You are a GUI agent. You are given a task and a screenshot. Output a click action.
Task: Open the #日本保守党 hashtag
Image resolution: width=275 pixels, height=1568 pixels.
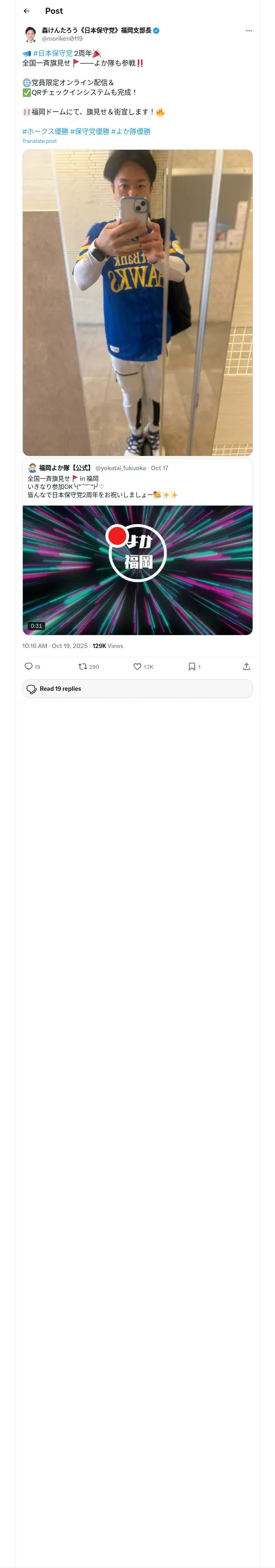click(x=53, y=54)
